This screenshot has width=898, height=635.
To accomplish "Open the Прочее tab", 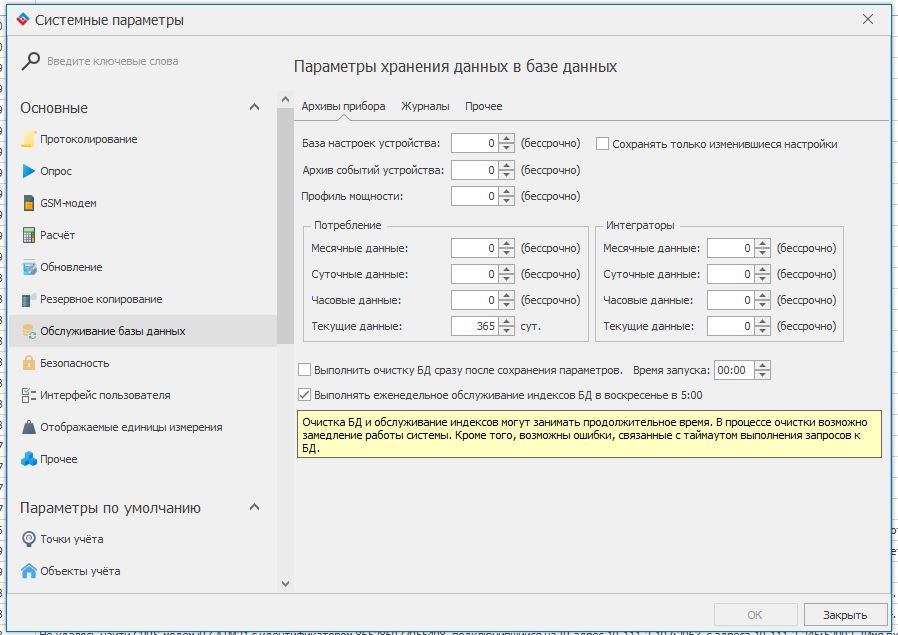I will click(483, 106).
